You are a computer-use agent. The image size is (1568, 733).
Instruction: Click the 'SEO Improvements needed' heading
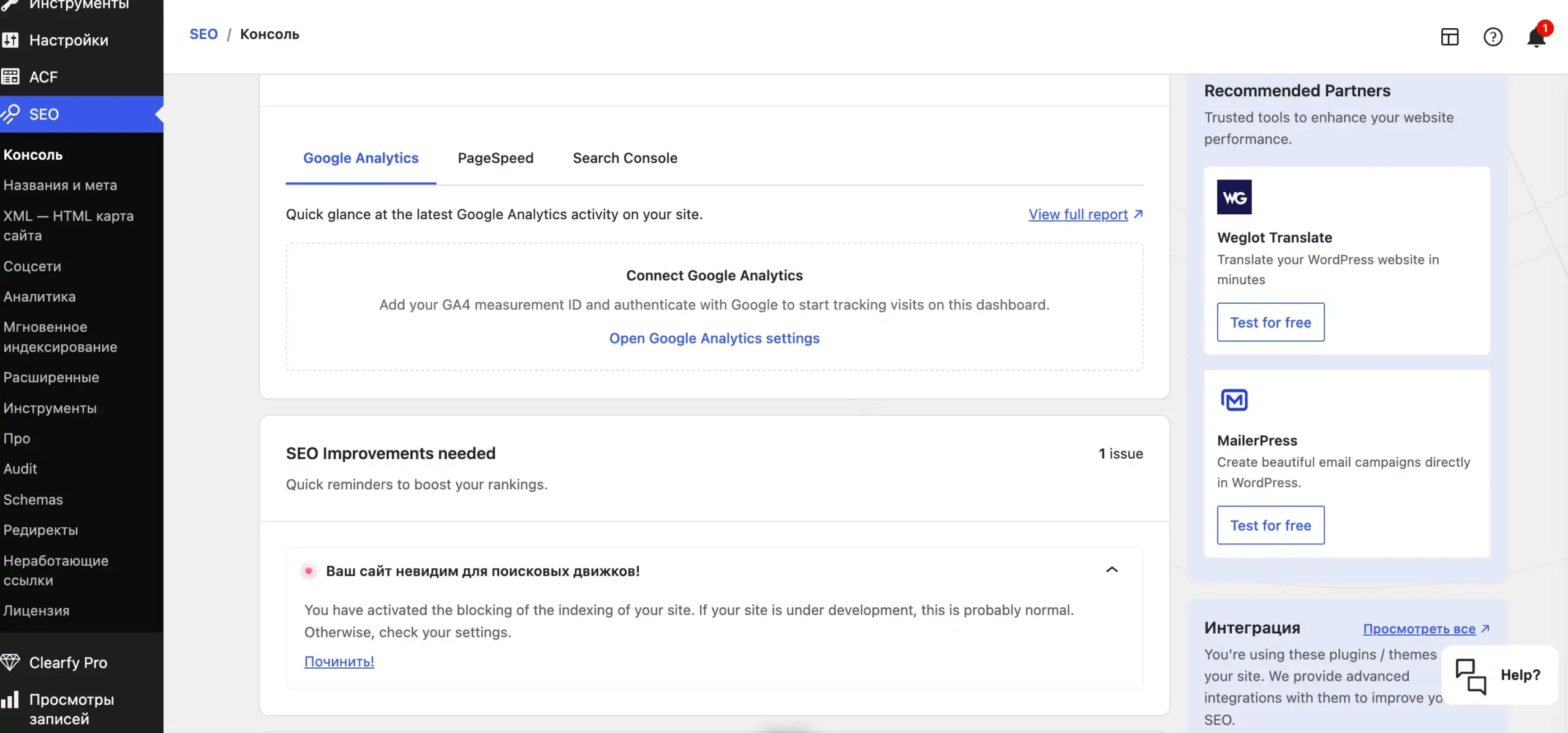390,453
